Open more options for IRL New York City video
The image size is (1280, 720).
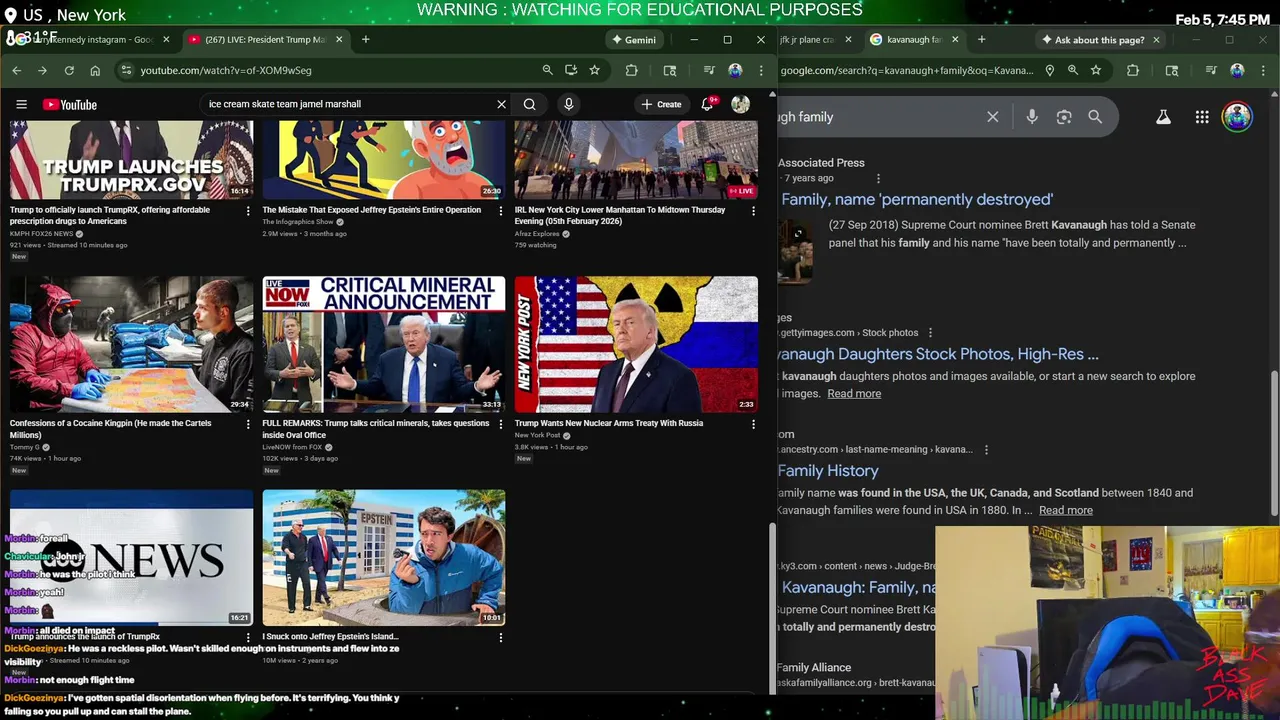tap(753, 211)
